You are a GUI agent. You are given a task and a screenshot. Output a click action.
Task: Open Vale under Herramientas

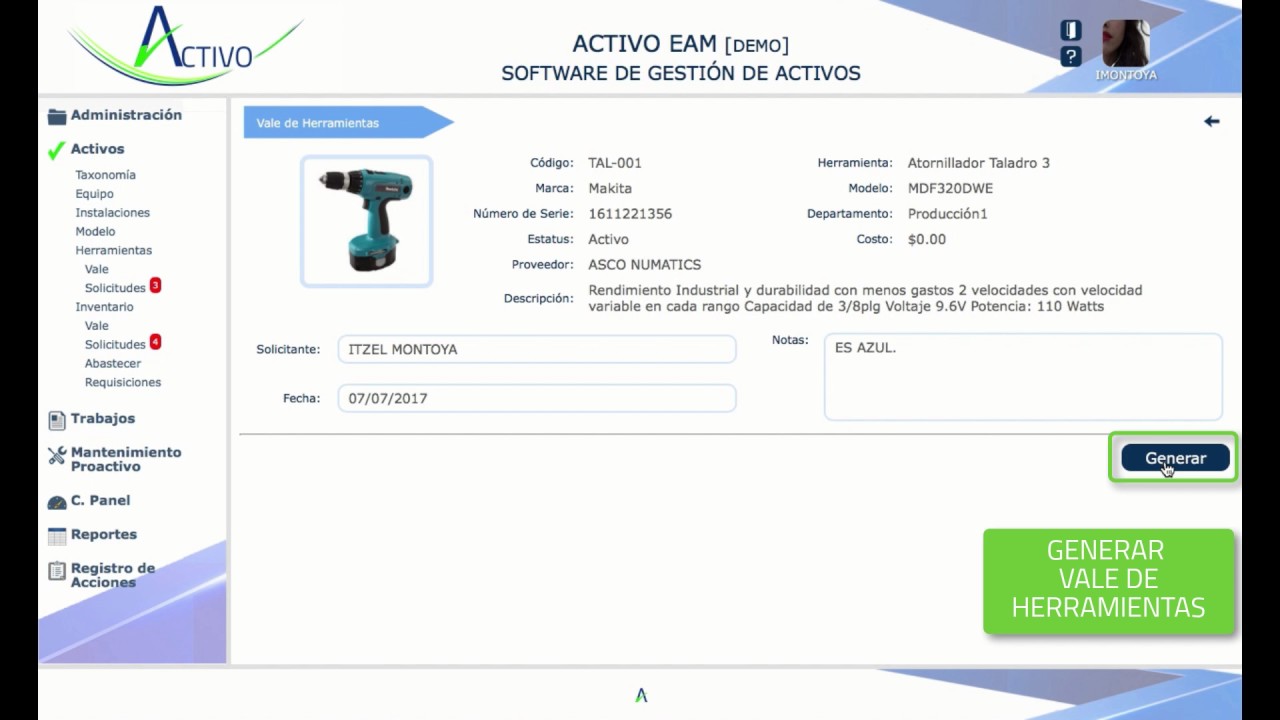coord(96,269)
